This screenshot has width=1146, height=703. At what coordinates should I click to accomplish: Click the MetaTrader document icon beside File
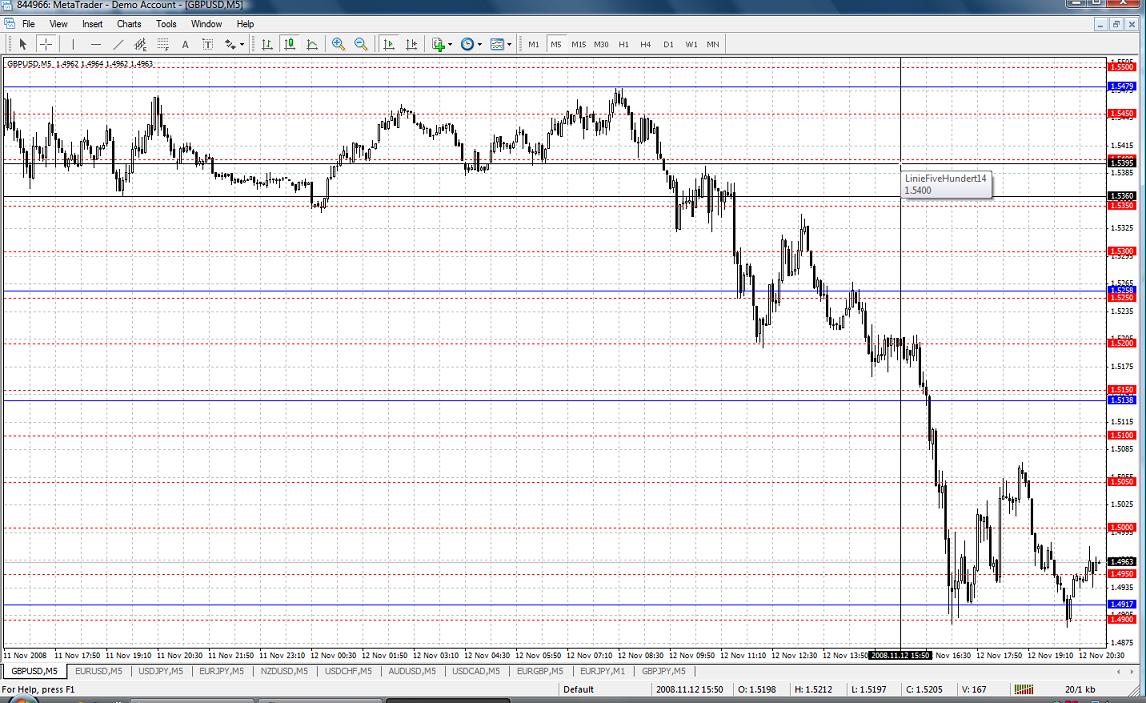click(10, 24)
